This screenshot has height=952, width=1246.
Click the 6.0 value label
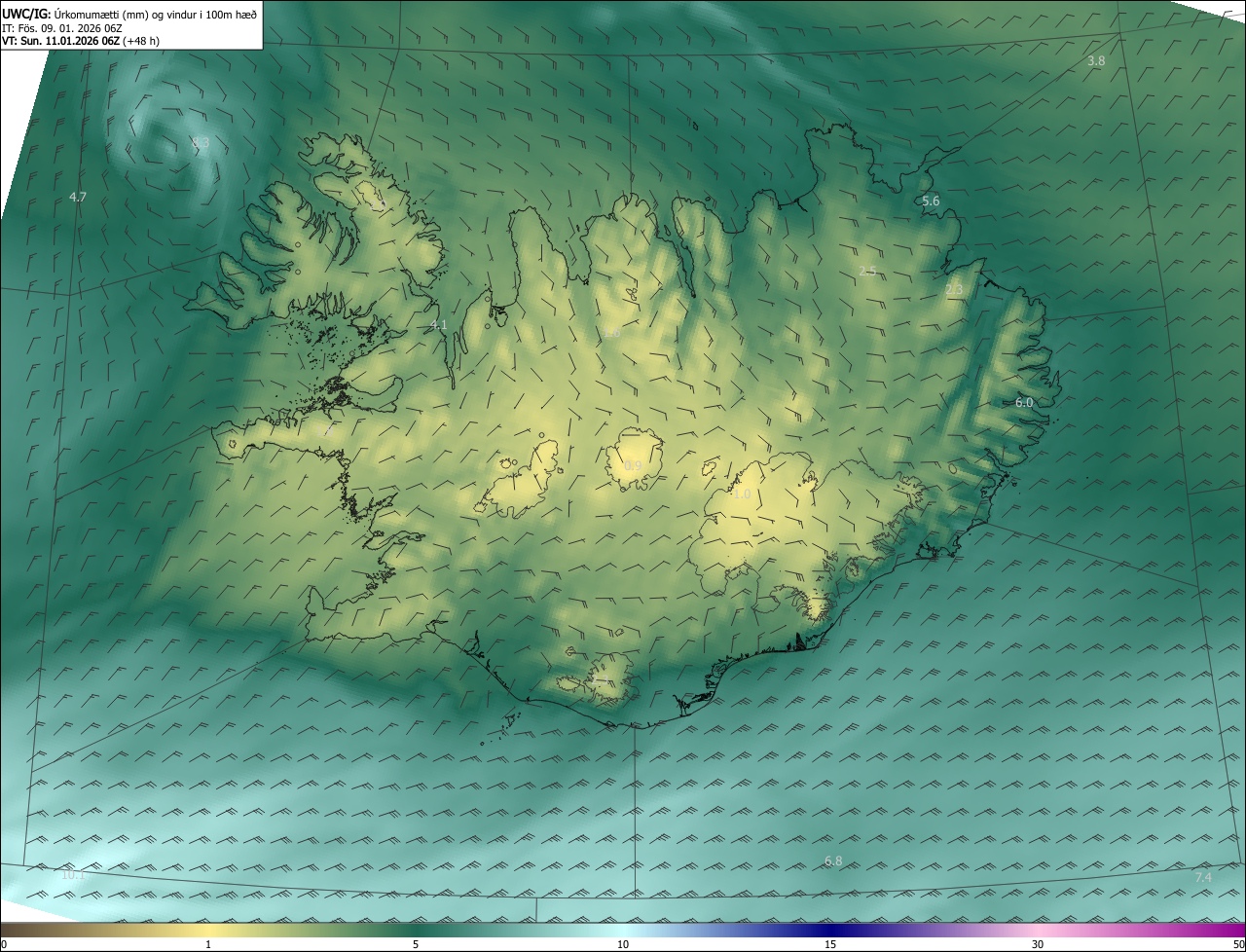[1024, 402]
